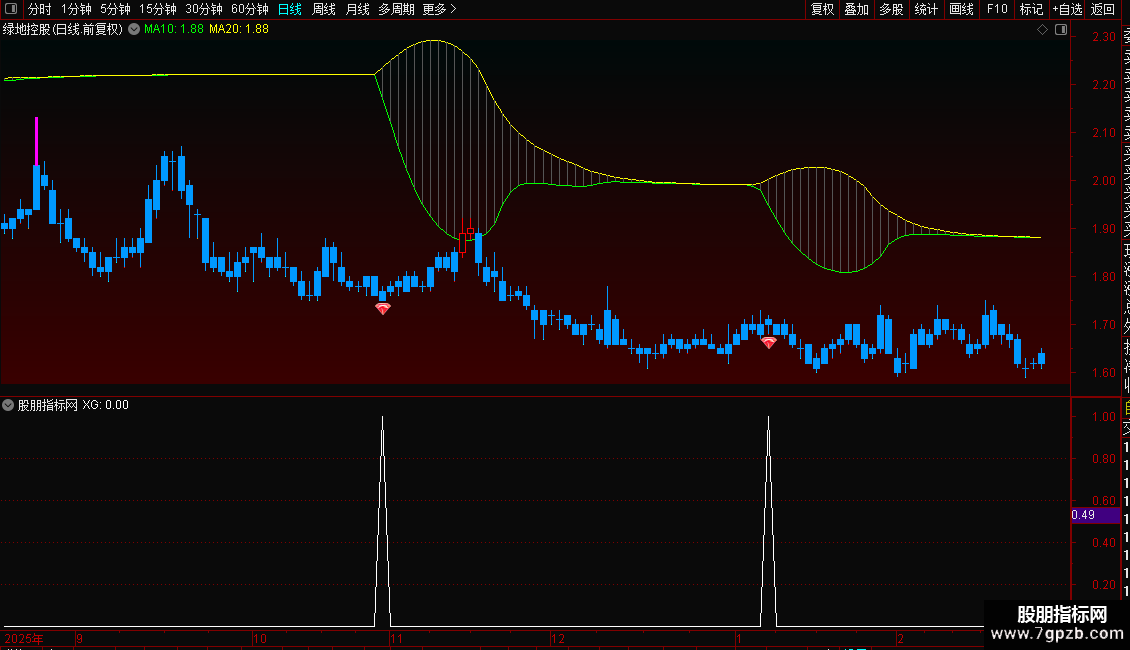
Task: Click the 返回 back button
Action: tap(1103, 9)
